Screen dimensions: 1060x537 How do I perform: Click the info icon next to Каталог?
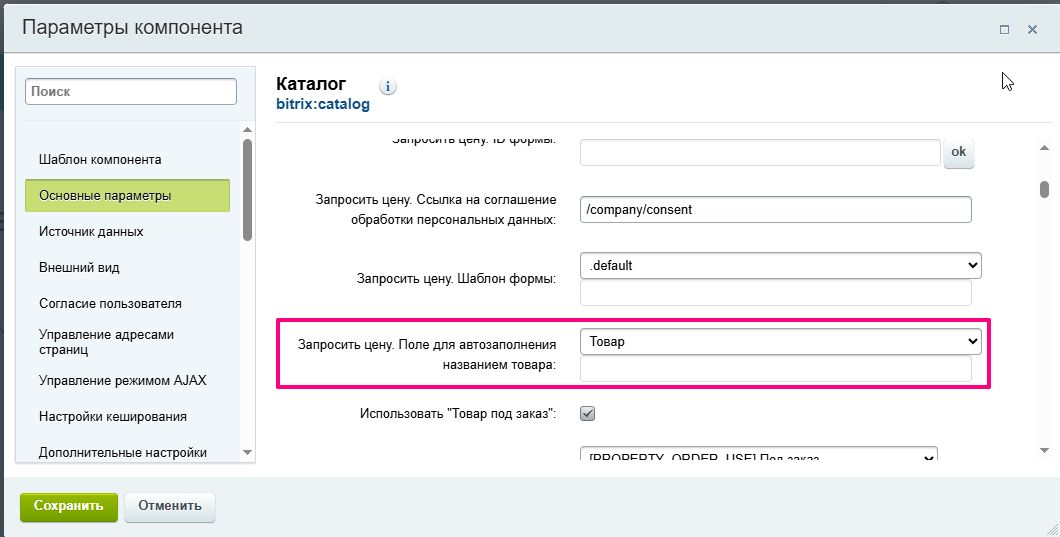point(388,87)
